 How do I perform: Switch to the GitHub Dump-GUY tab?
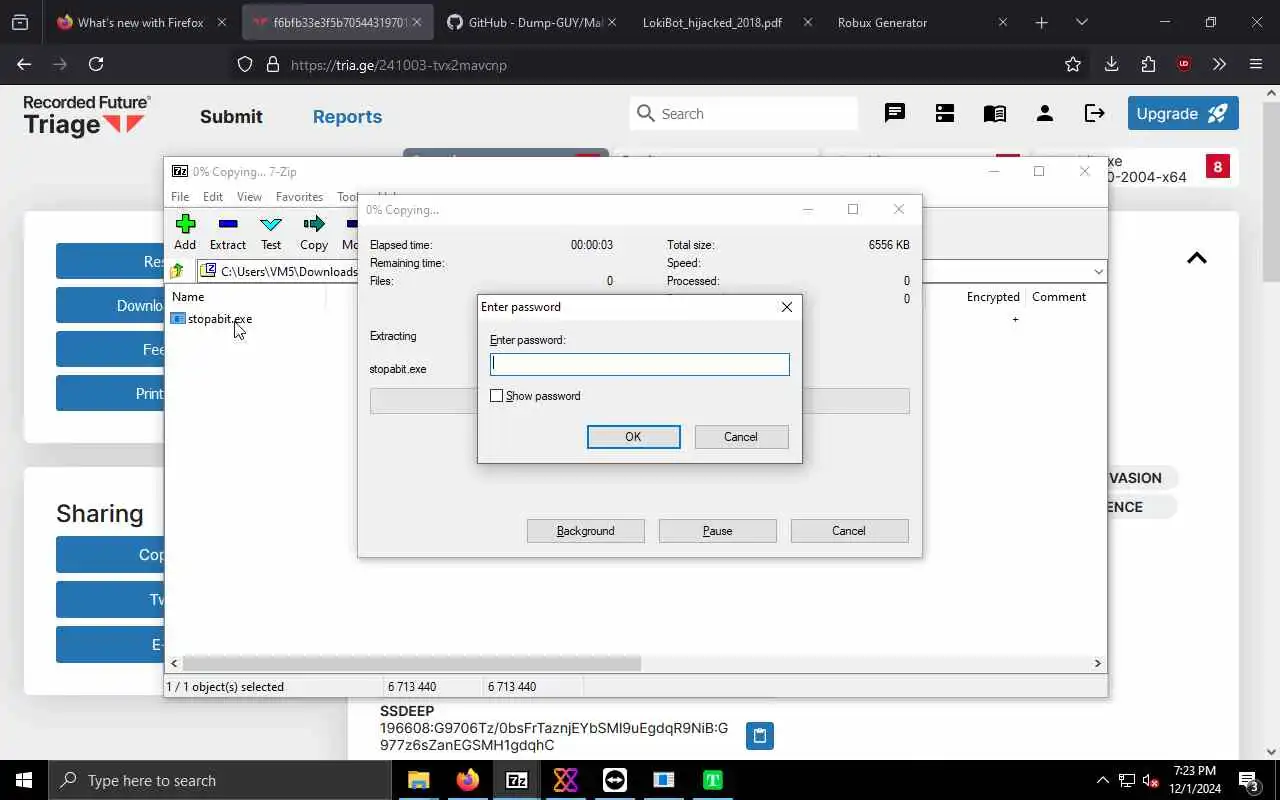pos(531,22)
